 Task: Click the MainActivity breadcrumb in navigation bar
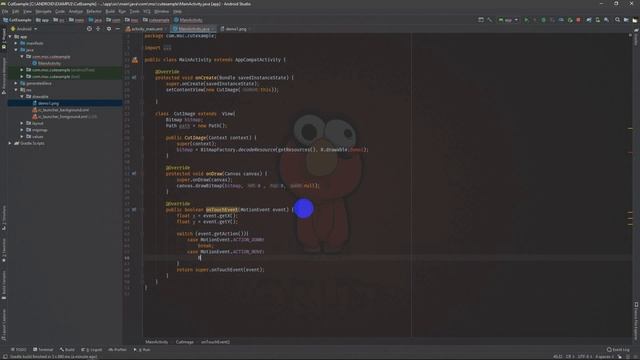tap(188, 20)
